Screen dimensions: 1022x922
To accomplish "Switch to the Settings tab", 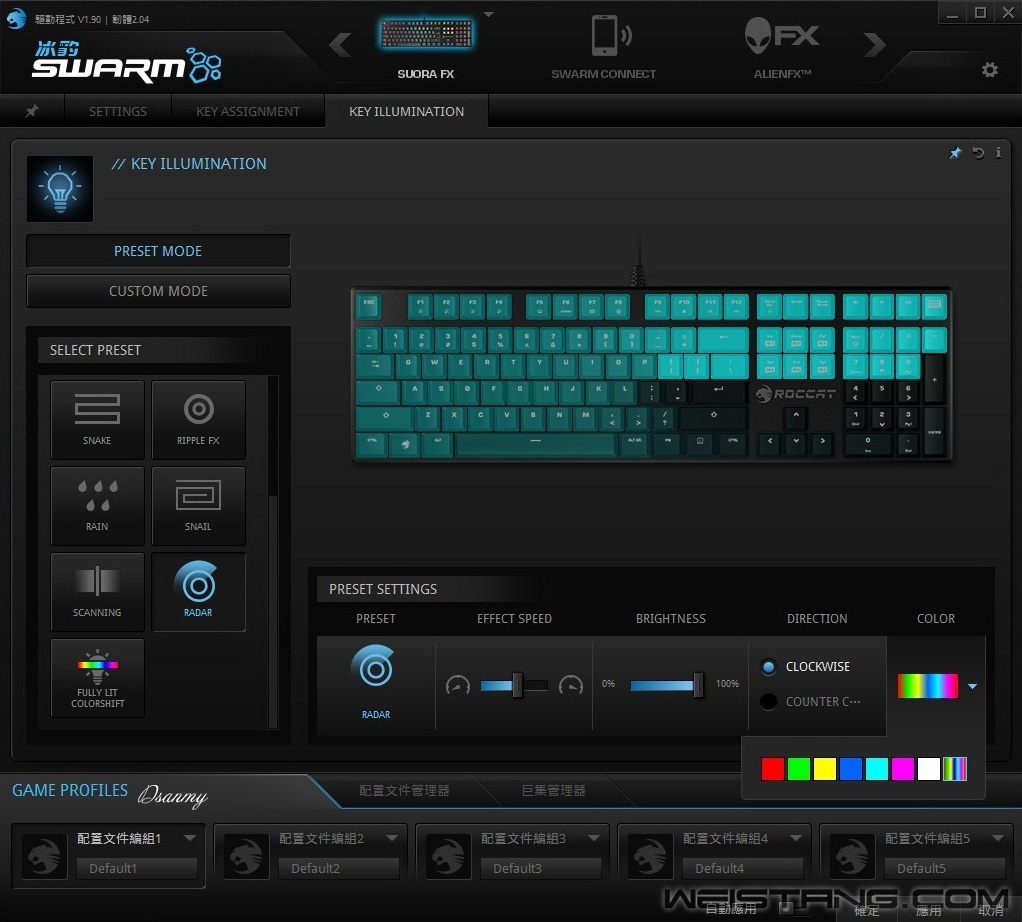I will (118, 111).
